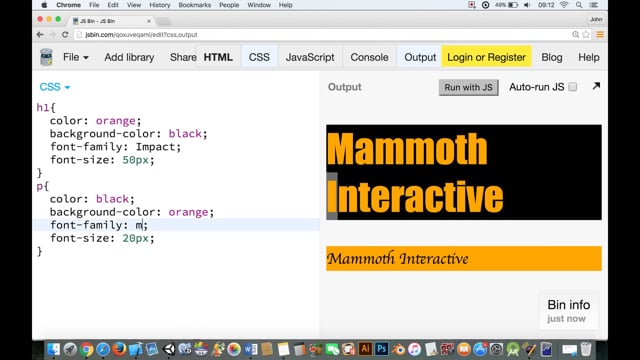Screen dimensions: 640x360
Task: Toggle the Output panel tab
Action: click(x=420, y=57)
